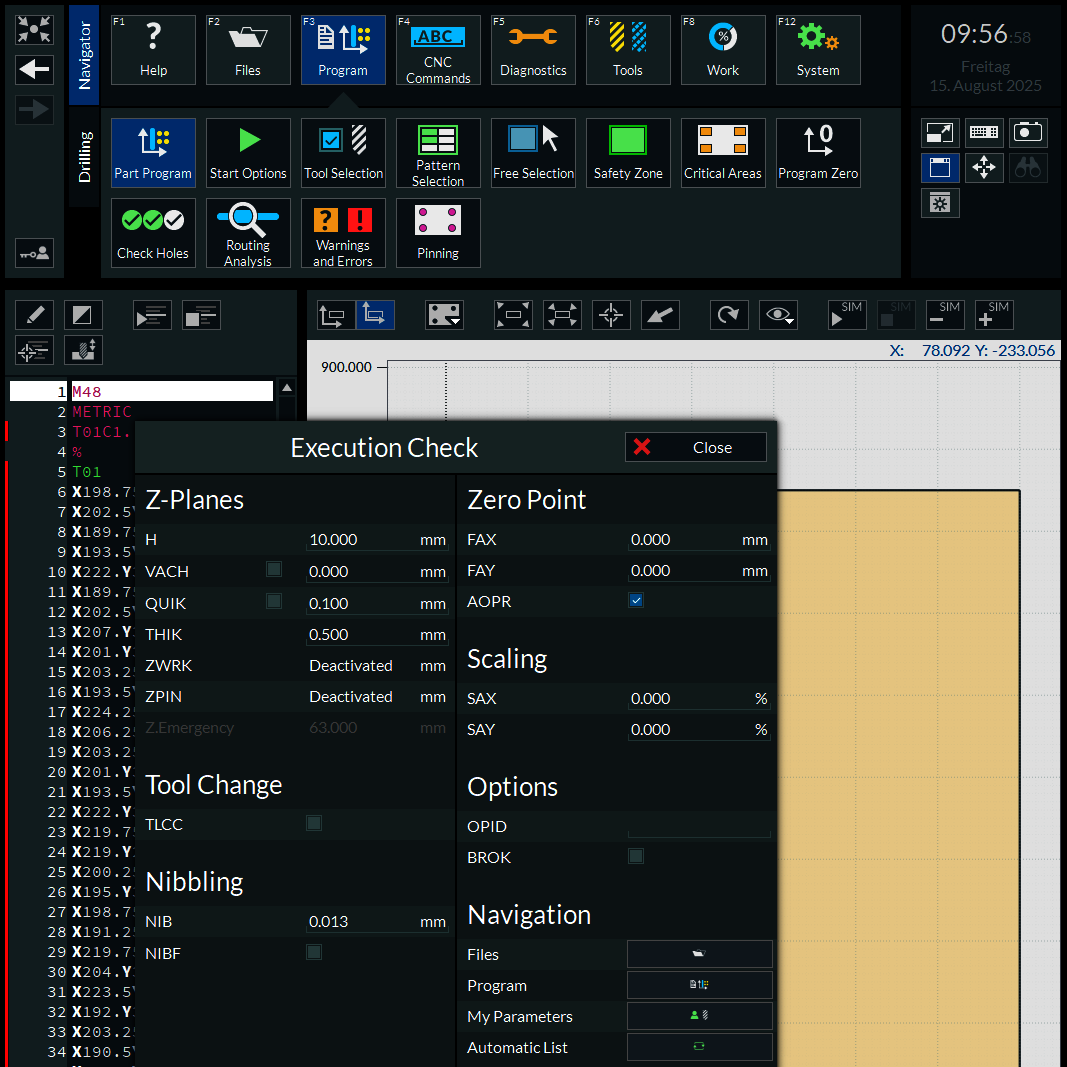Click the rotate view icon

(x=729, y=315)
